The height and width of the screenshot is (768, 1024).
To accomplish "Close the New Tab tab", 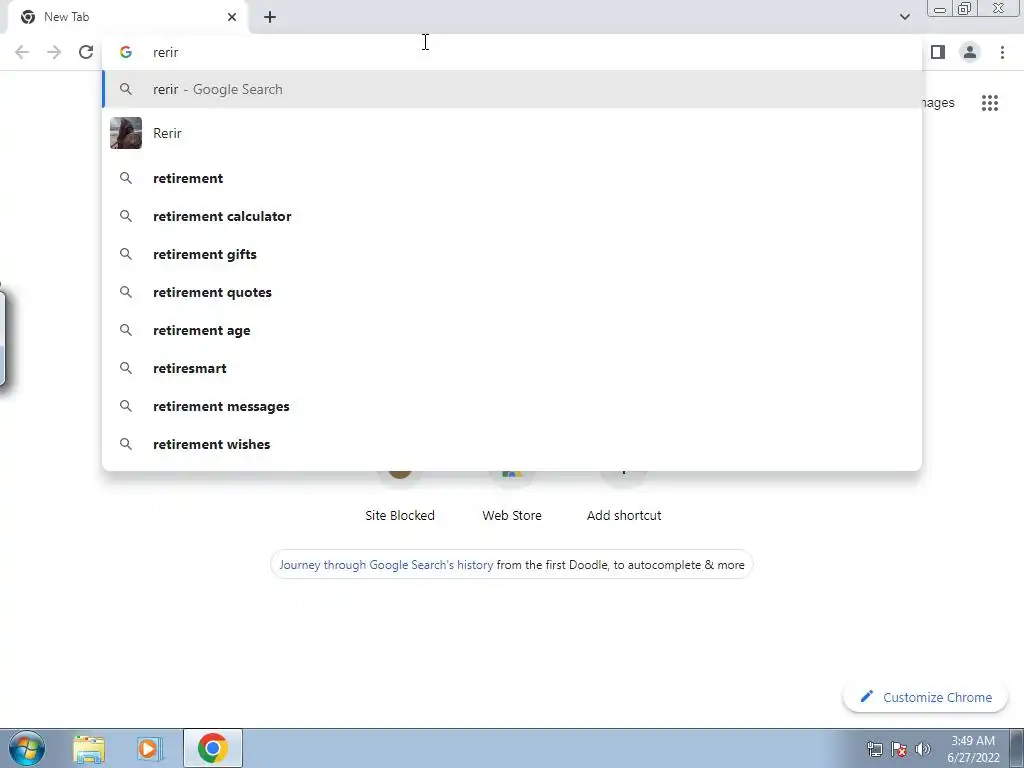I will [x=232, y=17].
